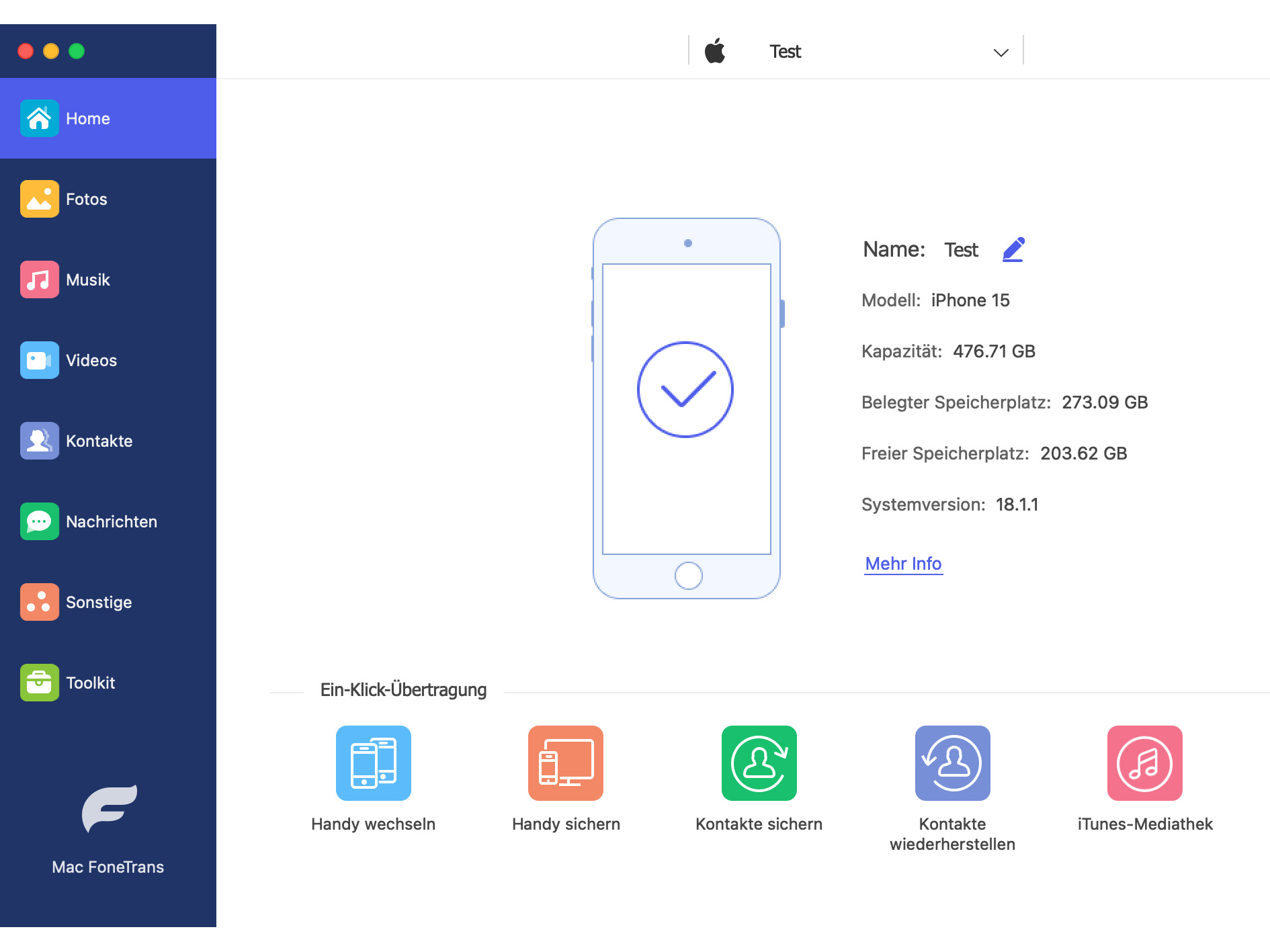
Task: Click the device name Test in selector
Action: coord(786,52)
